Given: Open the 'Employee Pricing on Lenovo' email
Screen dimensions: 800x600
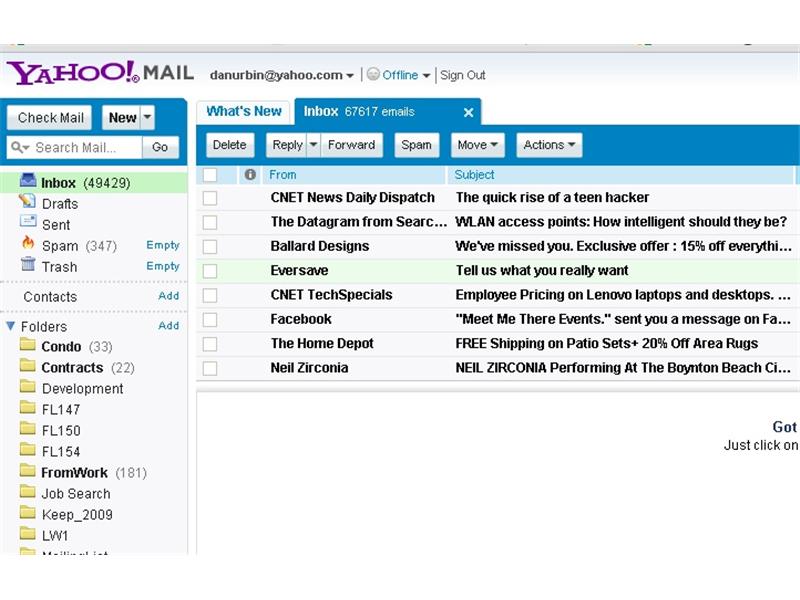Looking at the screenshot, I should click(623, 295).
